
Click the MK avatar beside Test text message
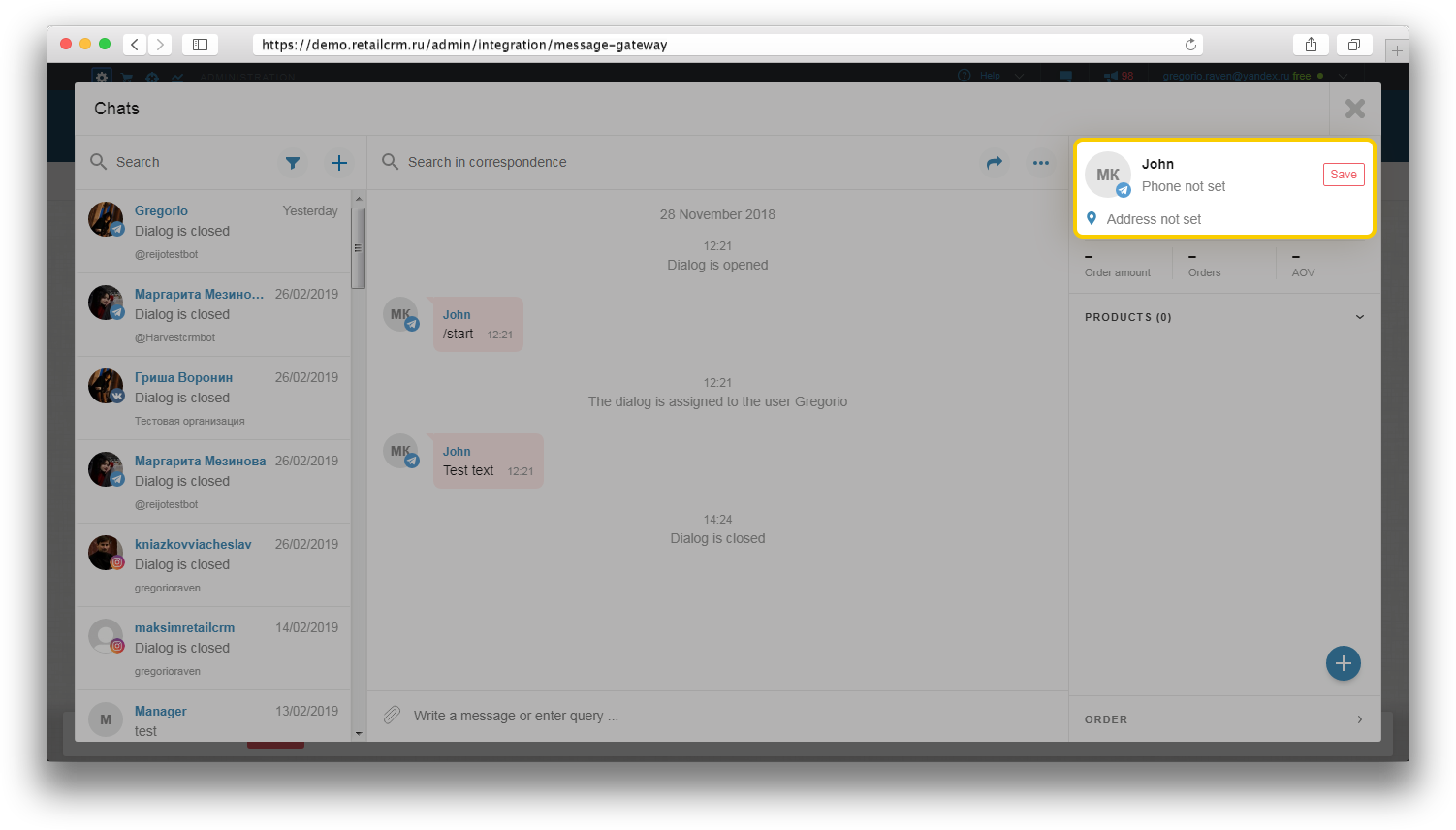[x=400, y=452]
